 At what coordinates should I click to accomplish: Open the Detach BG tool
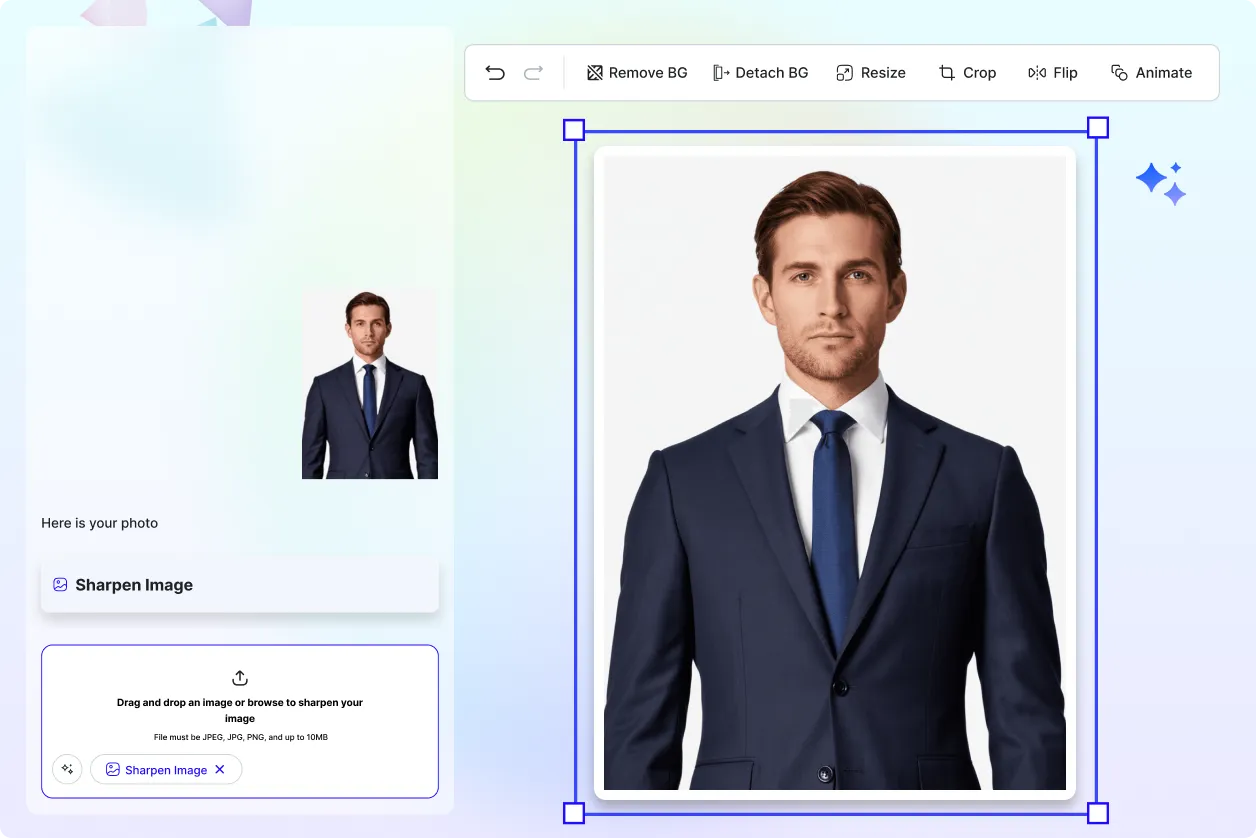pyautogui.click(x=760, y=72)
